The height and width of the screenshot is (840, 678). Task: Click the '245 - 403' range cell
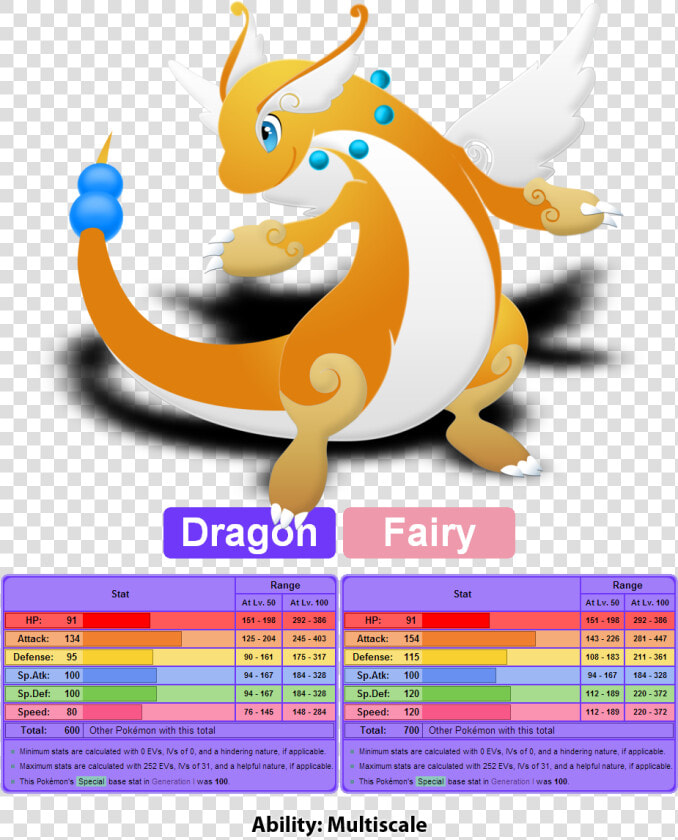309,639
